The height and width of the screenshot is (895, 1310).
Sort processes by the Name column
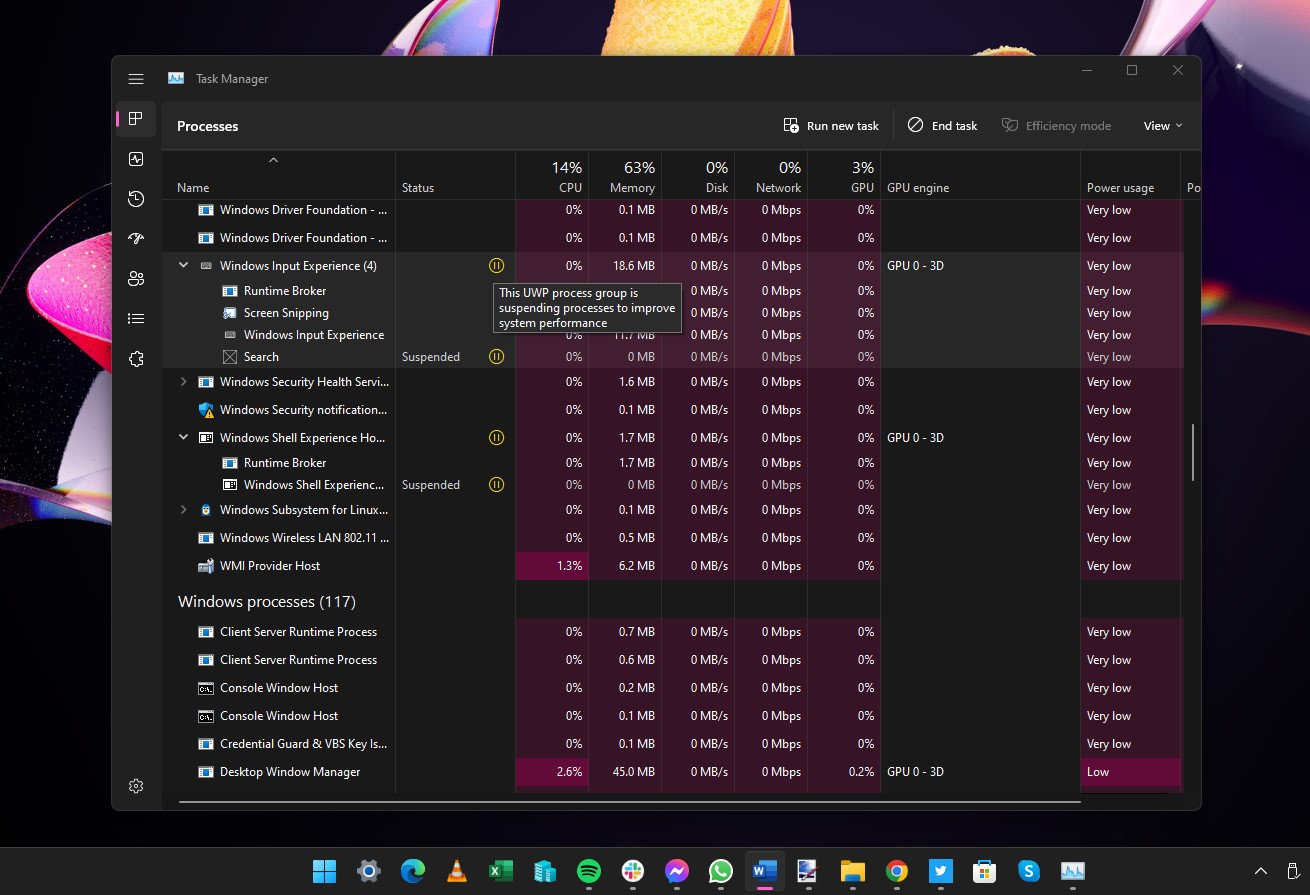(x=279, y=175)
